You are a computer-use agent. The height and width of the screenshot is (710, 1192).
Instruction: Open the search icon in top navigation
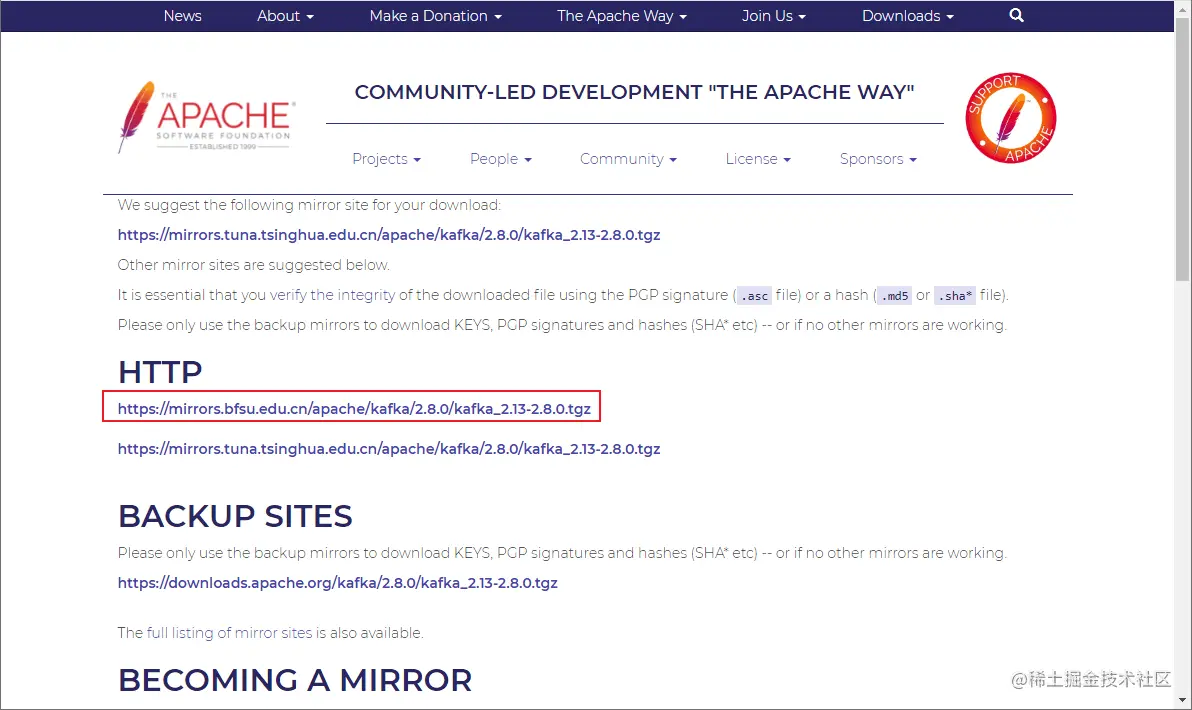[1016, 15]
